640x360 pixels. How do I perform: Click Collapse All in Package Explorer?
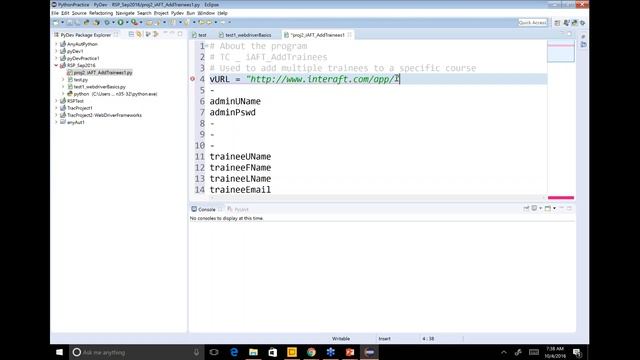pos(131,35)
